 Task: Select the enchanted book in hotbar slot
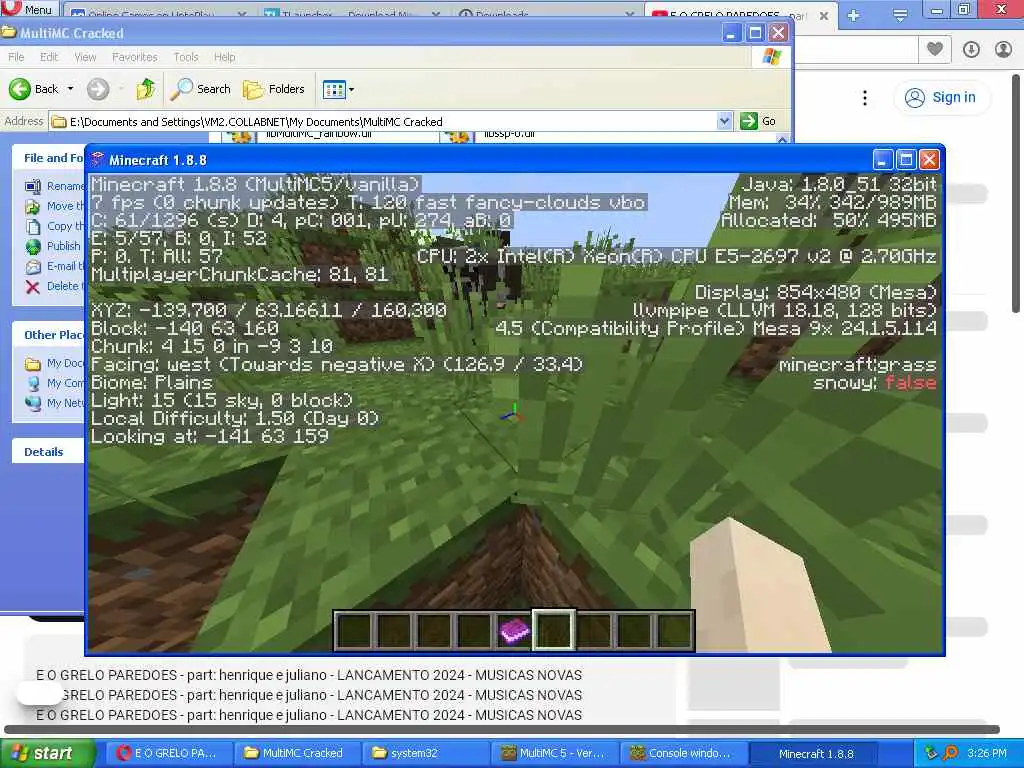(x=514, y=631)
